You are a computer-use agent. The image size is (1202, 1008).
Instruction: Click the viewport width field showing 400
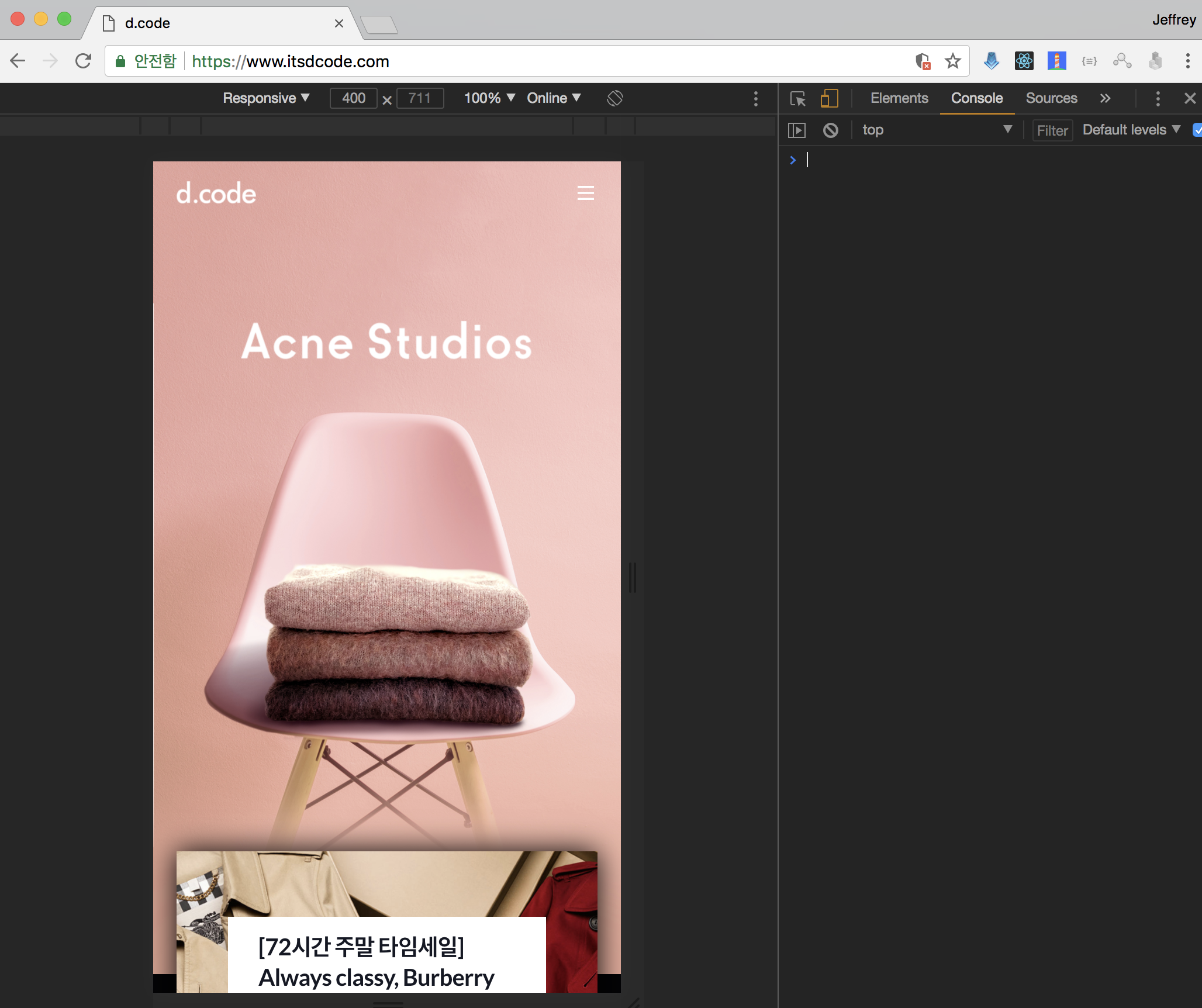354,98
